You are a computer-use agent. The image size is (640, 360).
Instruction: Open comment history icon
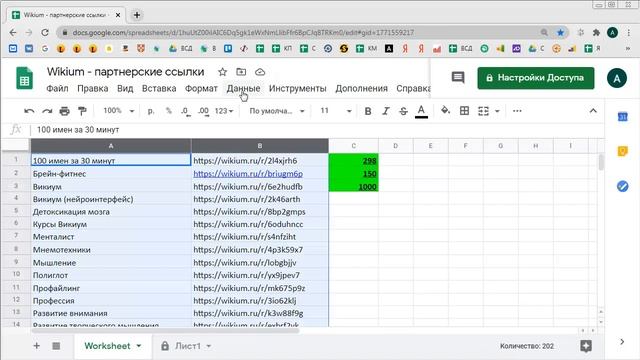pyautogui.click(x=458, y=77)
